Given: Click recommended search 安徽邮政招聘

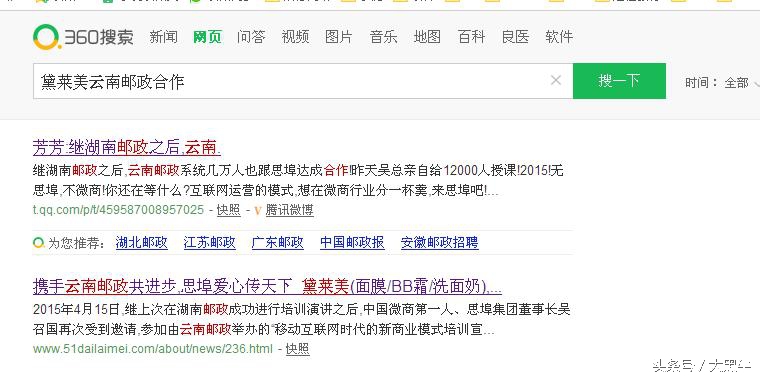Looking at the screenshot, I should point(440,243).
